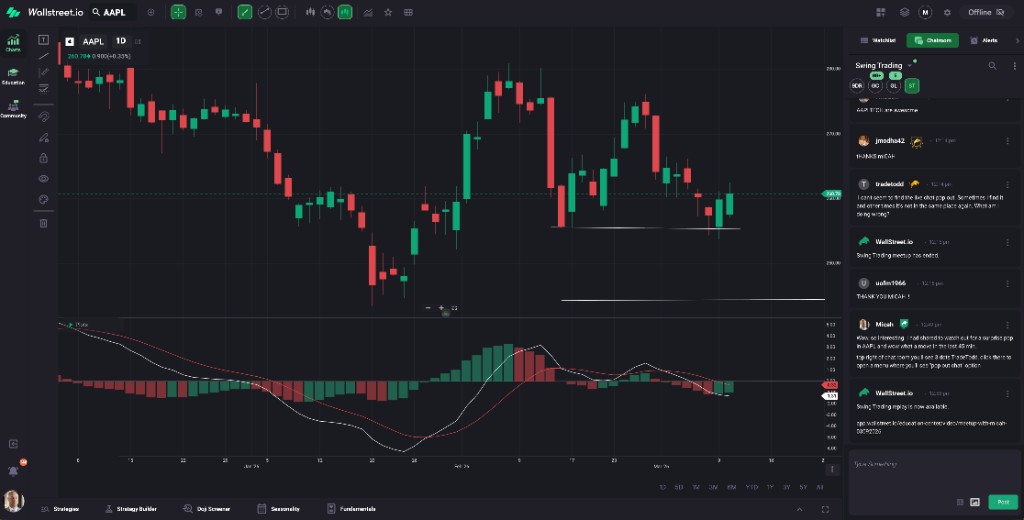Screen dimensions: 1024x520
Task: Open the indicators line chart icon
Action: [368, 12]
